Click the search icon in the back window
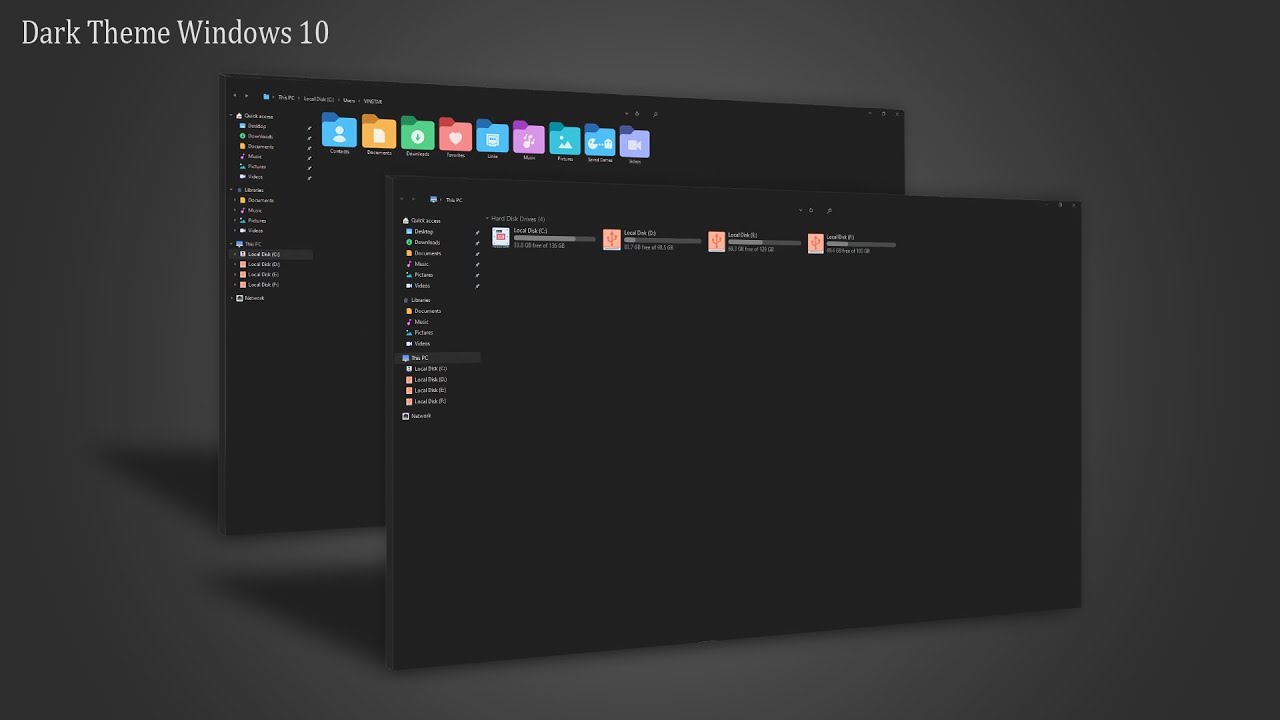Viewport: 1280px width, 720px height. pos(655,114)
